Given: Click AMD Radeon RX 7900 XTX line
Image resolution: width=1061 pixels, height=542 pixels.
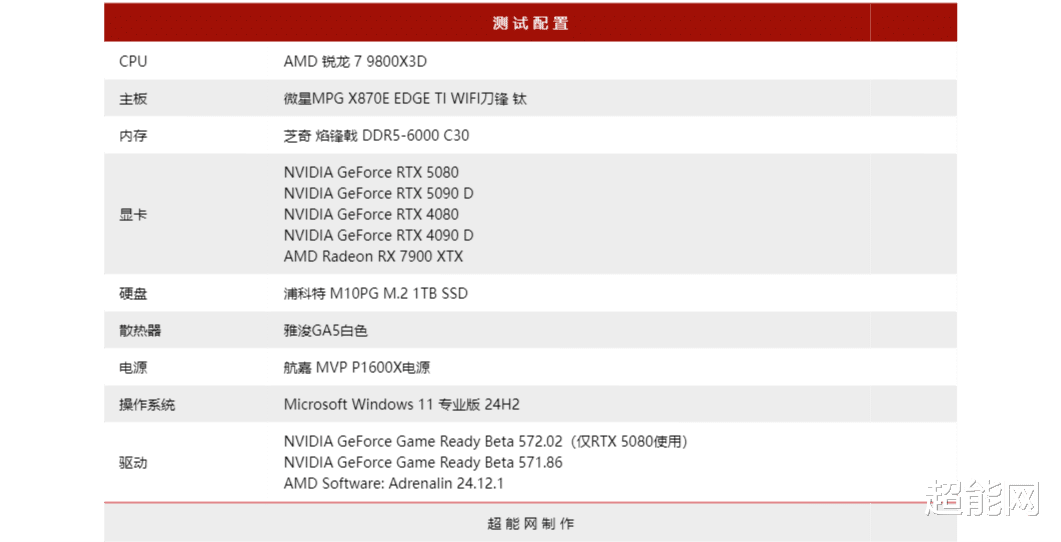Looking at the screenshot, I should [x=374, y=256].
